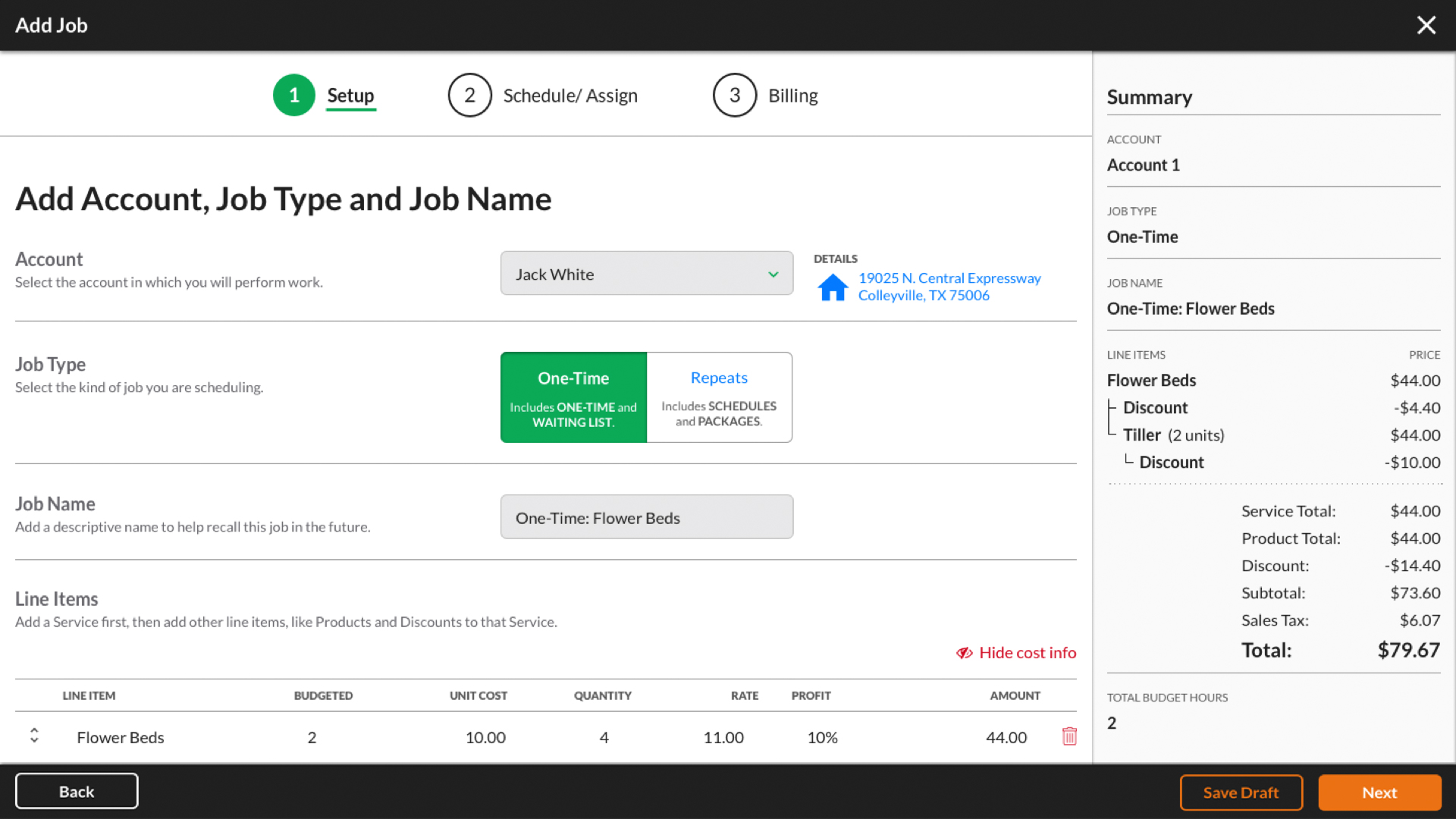Click the step 1 Setup circle
Viewport: 1456px width, 819px height.
pyautogui.click(x=293, y=95)
